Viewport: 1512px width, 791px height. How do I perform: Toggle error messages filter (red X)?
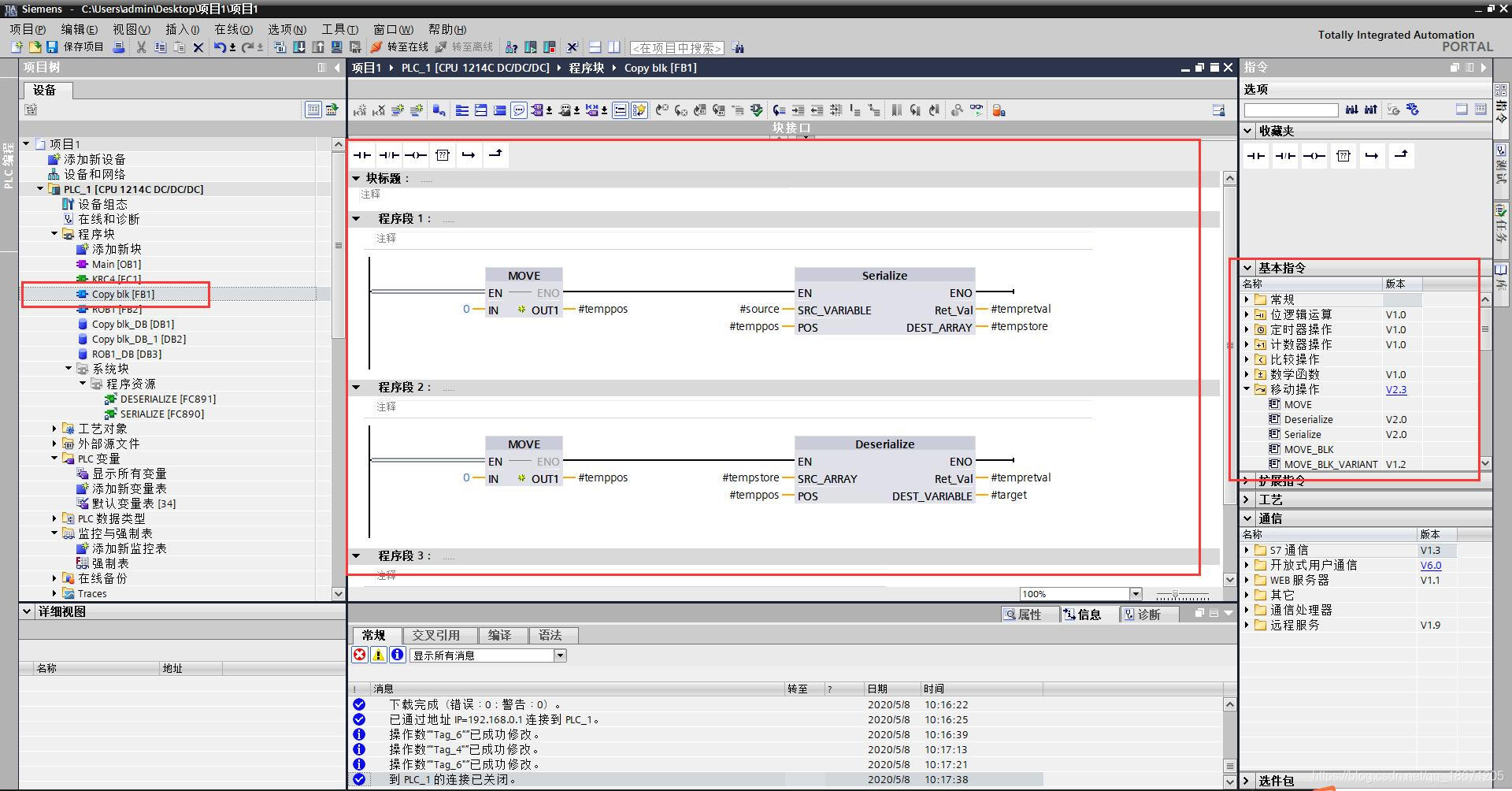click(360, 655)
